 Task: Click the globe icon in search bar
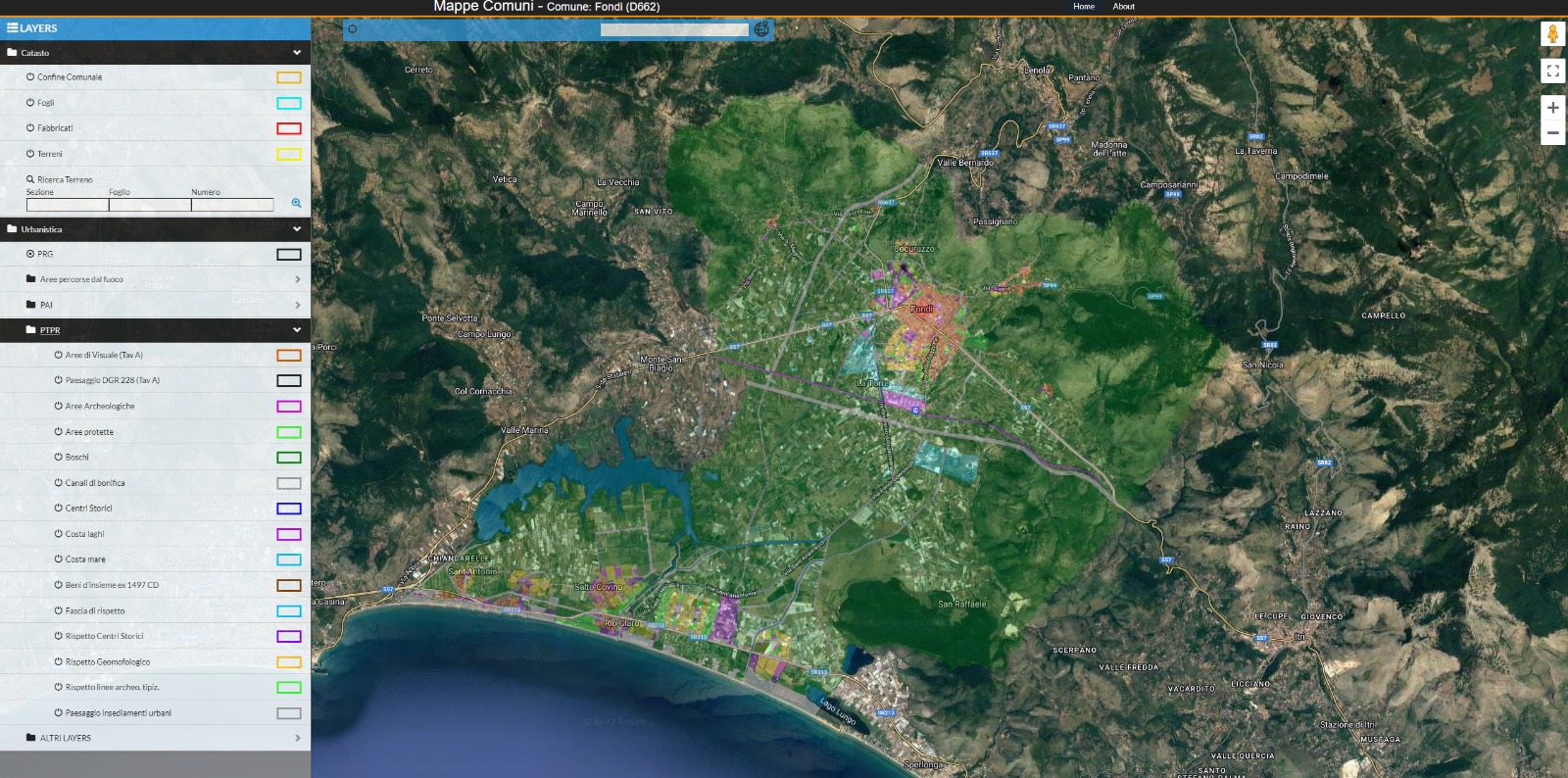(x=761, y=29)
